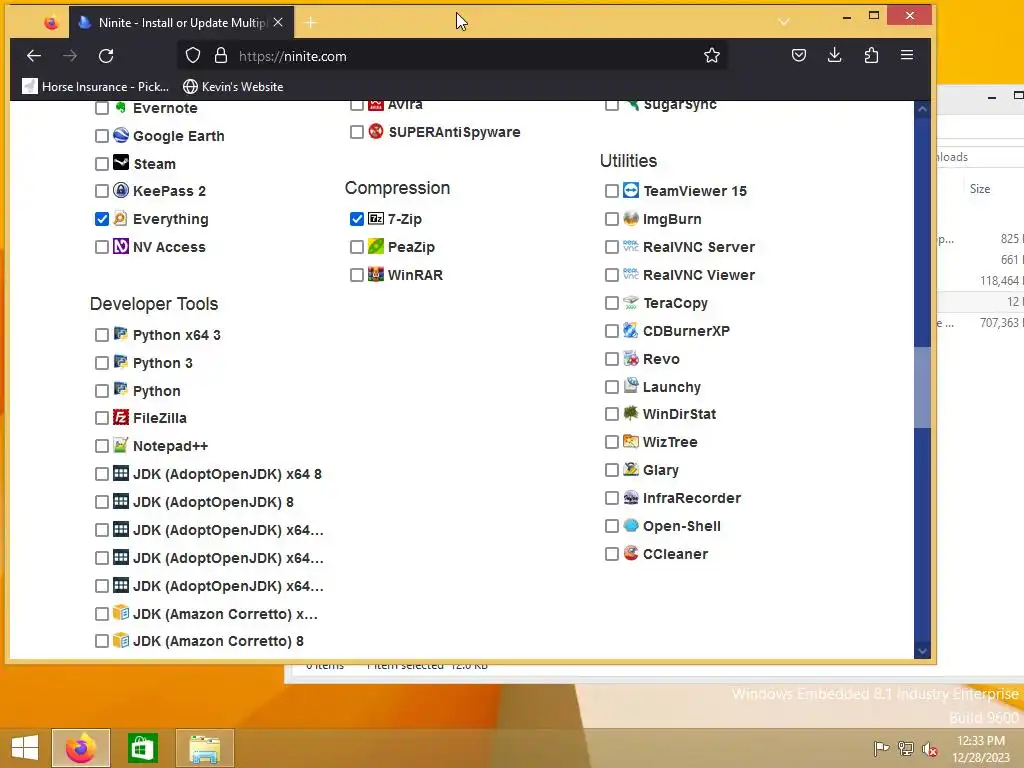This screenshot has width=1024, height=768.
Task: Open the Windows Start button
Action: pos(25,748)
